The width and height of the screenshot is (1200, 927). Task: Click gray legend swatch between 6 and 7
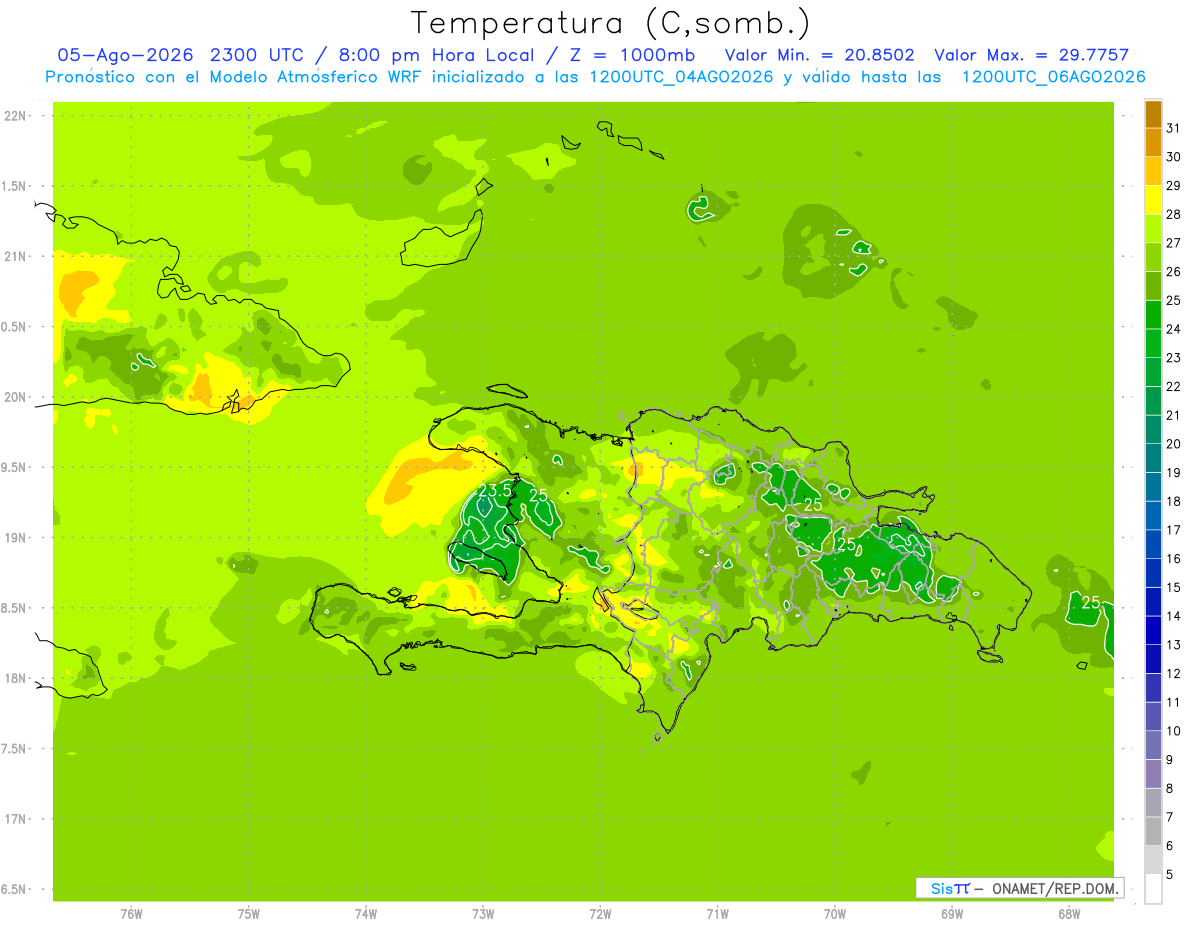1153,831
